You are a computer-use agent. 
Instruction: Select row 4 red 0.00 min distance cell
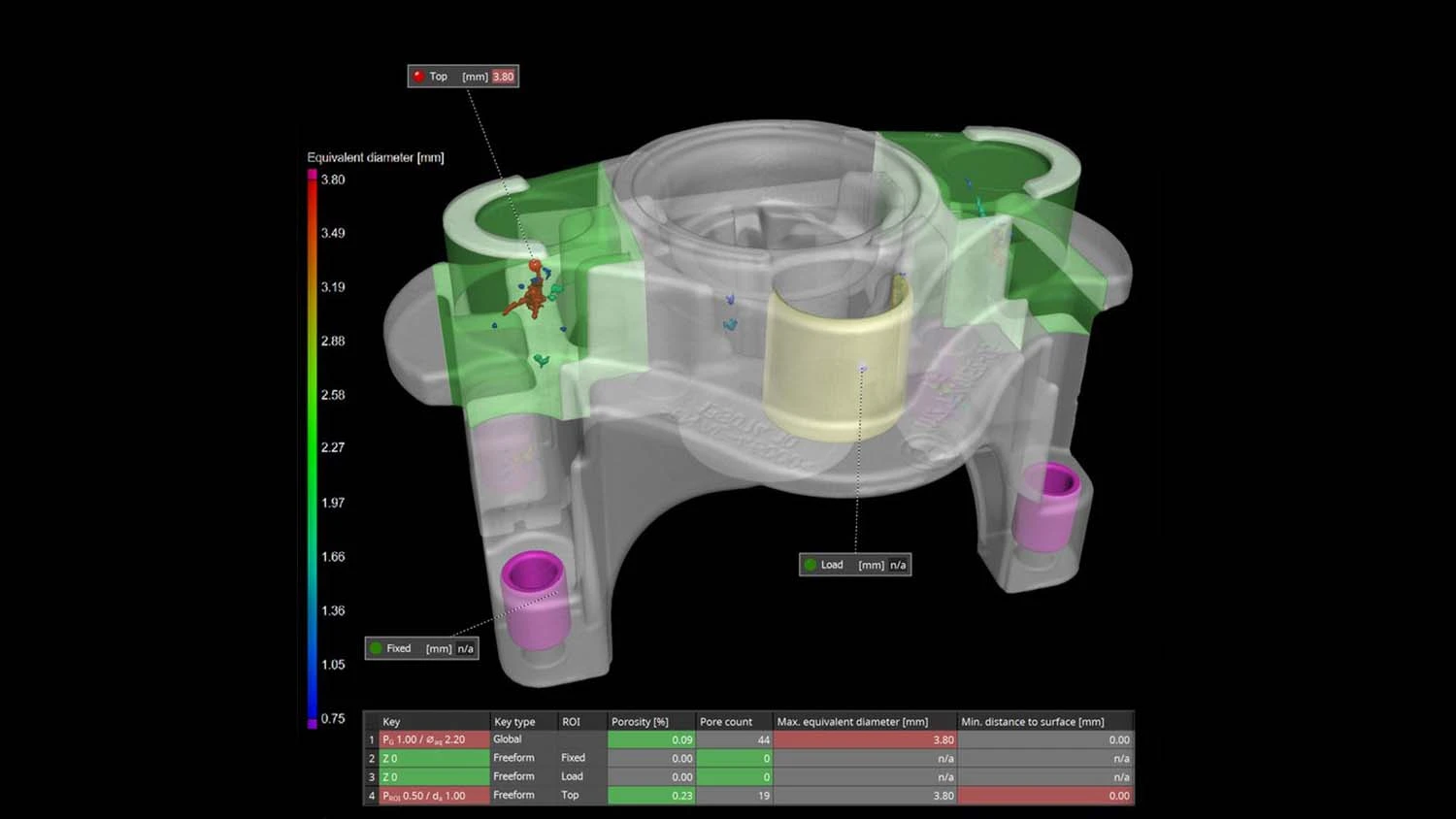1045,796
